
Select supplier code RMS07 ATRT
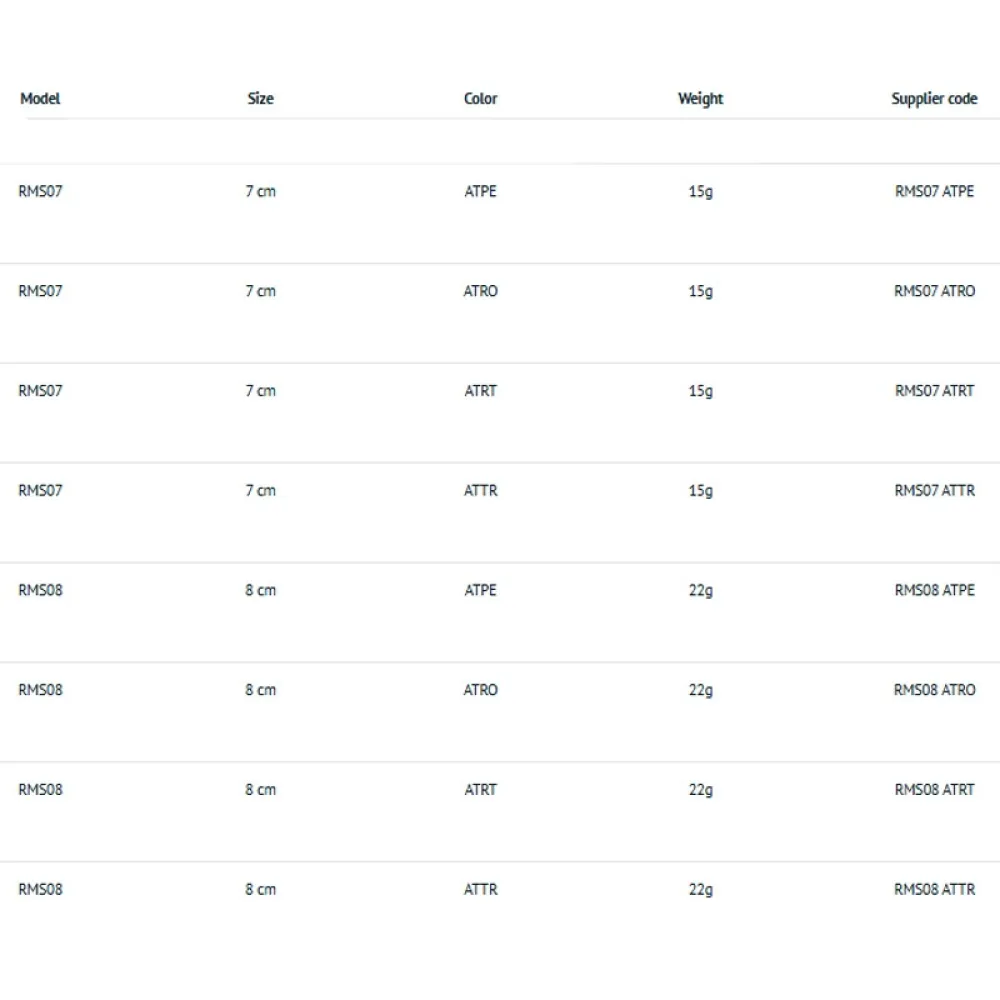pyautogui.click(x=934, y=390)
